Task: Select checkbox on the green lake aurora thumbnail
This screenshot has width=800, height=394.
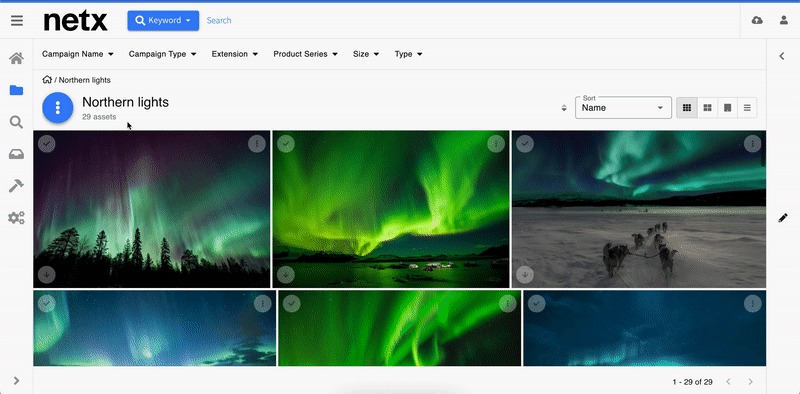Action: (x=286, y=144)
